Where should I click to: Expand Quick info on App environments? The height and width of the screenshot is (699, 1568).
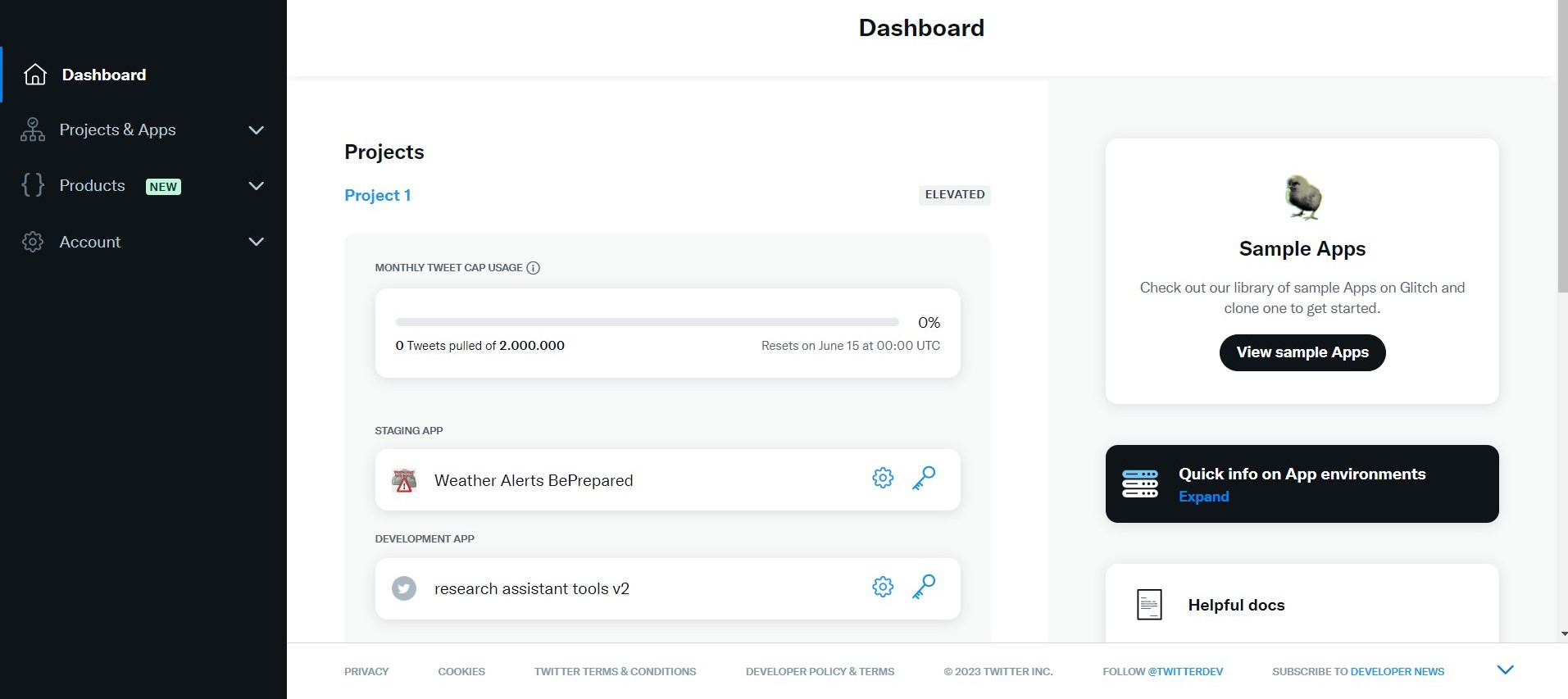pyautogui.click(x=1203, y=497)
